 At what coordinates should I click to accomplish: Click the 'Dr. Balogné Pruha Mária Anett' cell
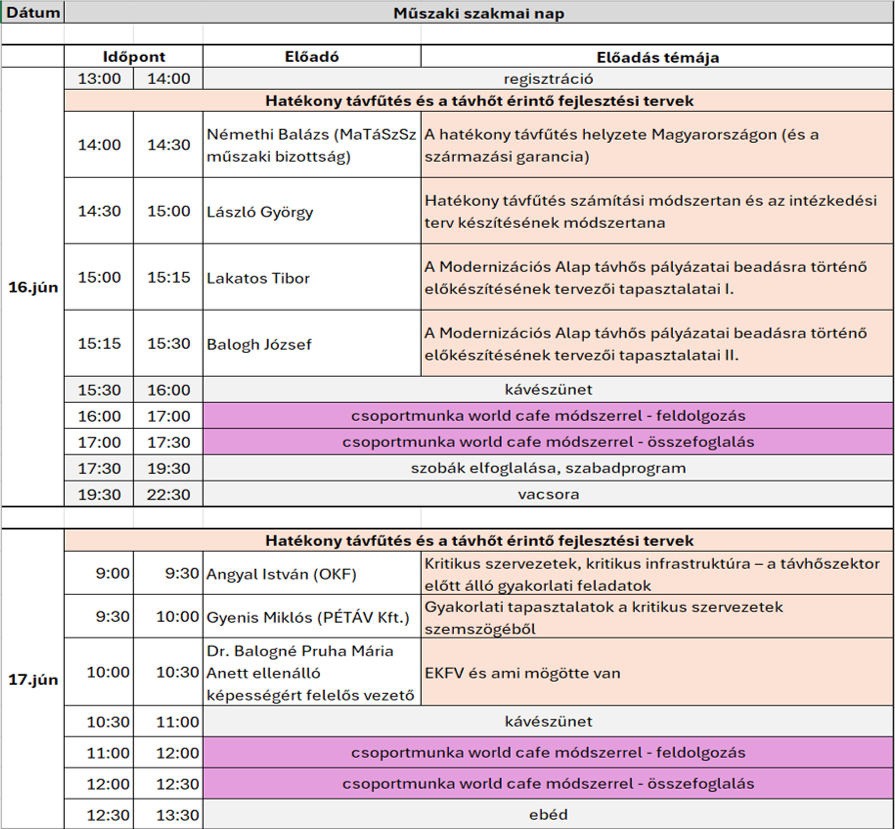pos(312,672)
